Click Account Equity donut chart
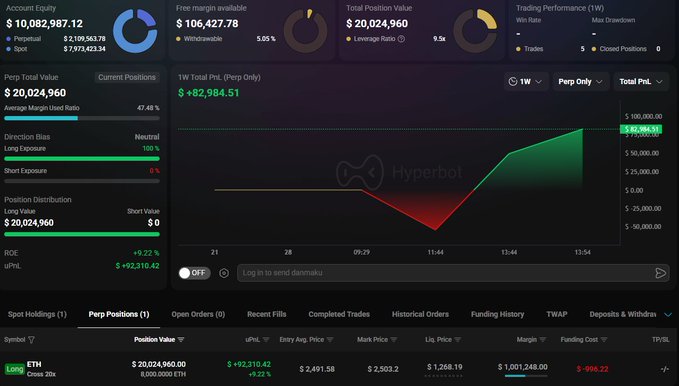 point(135,30)
